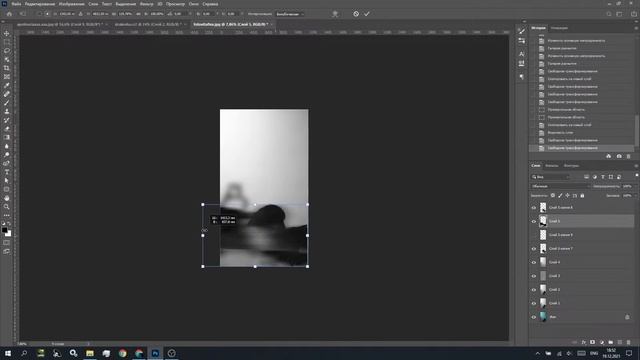Create new document from current history state
This screenshot has height=360, width=640.
coord(609,156)
